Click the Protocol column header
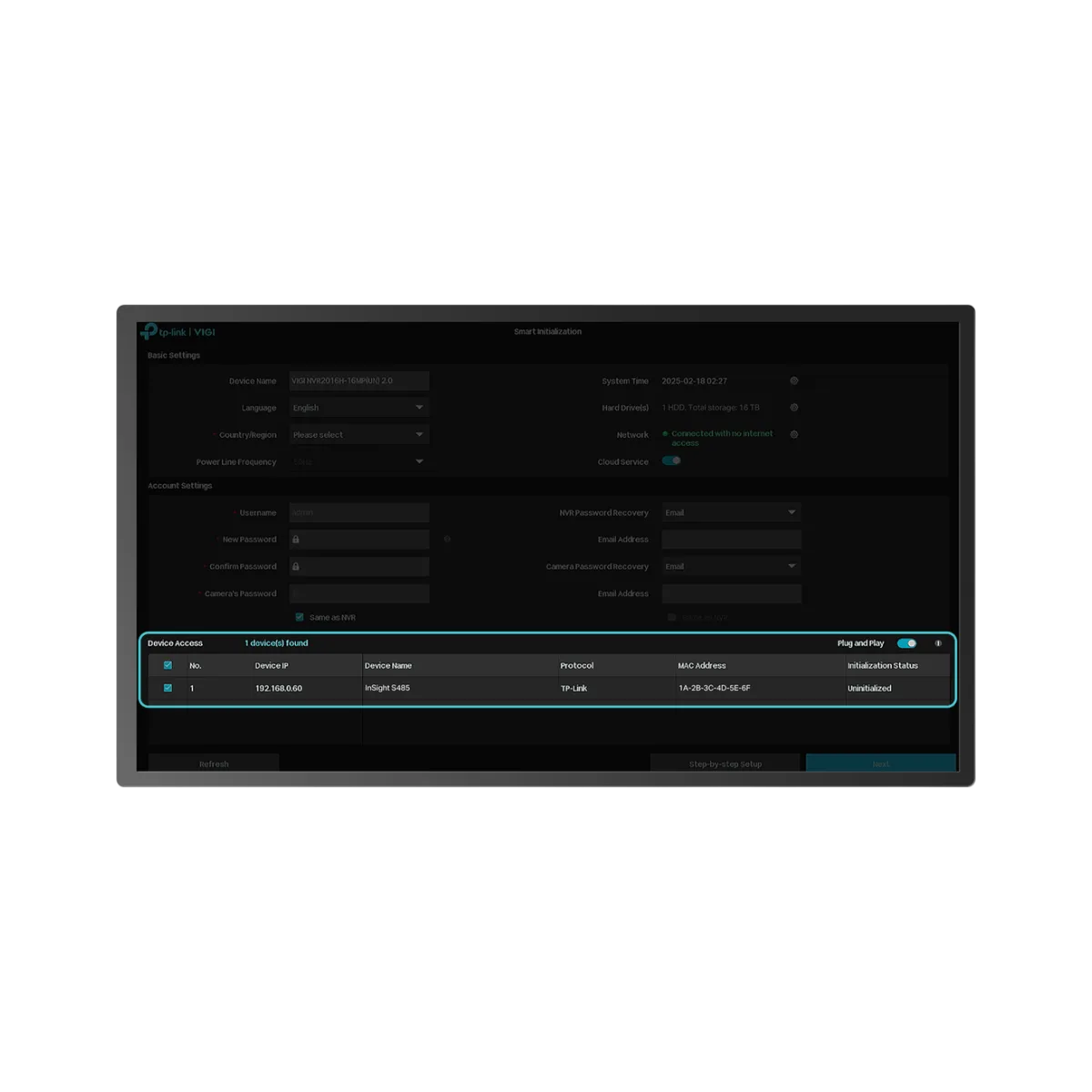1092x1092 pixels. (x=577, y=665)
